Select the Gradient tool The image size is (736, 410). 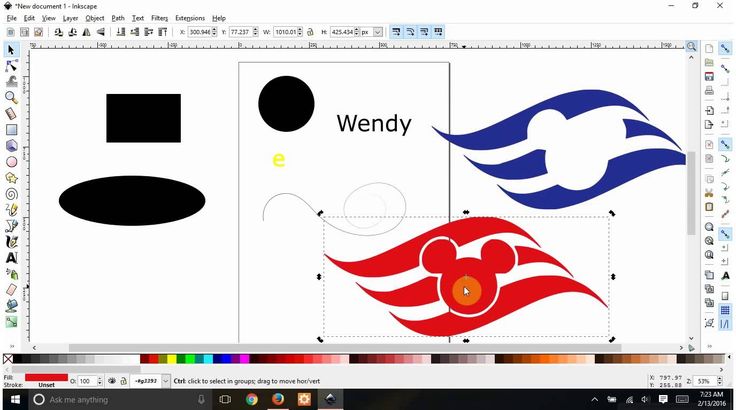[x=11, y=322]
